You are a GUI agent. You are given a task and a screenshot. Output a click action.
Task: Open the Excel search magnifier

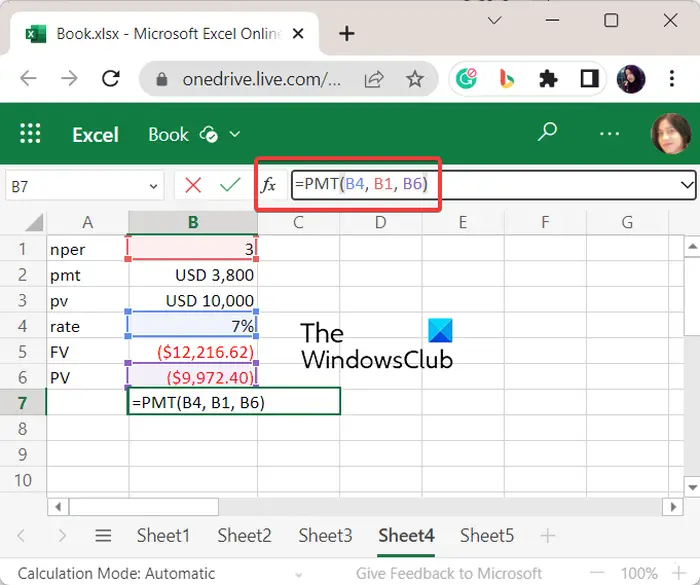547,132
